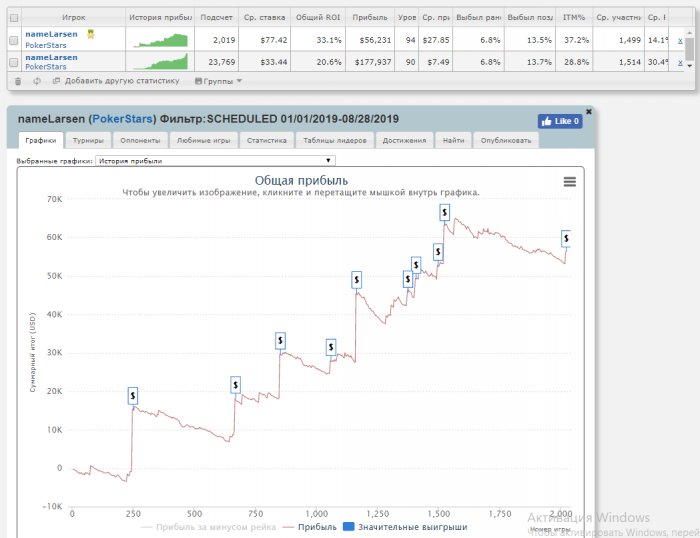Check the first nameLarsen row checkbox (2,019 count)

[x=14, y=40]
